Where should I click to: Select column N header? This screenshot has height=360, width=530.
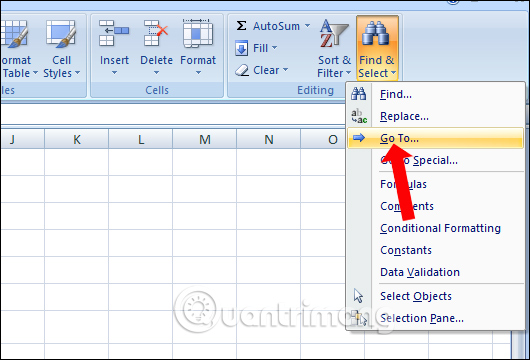pyautogui.click(x=268, y=139)
